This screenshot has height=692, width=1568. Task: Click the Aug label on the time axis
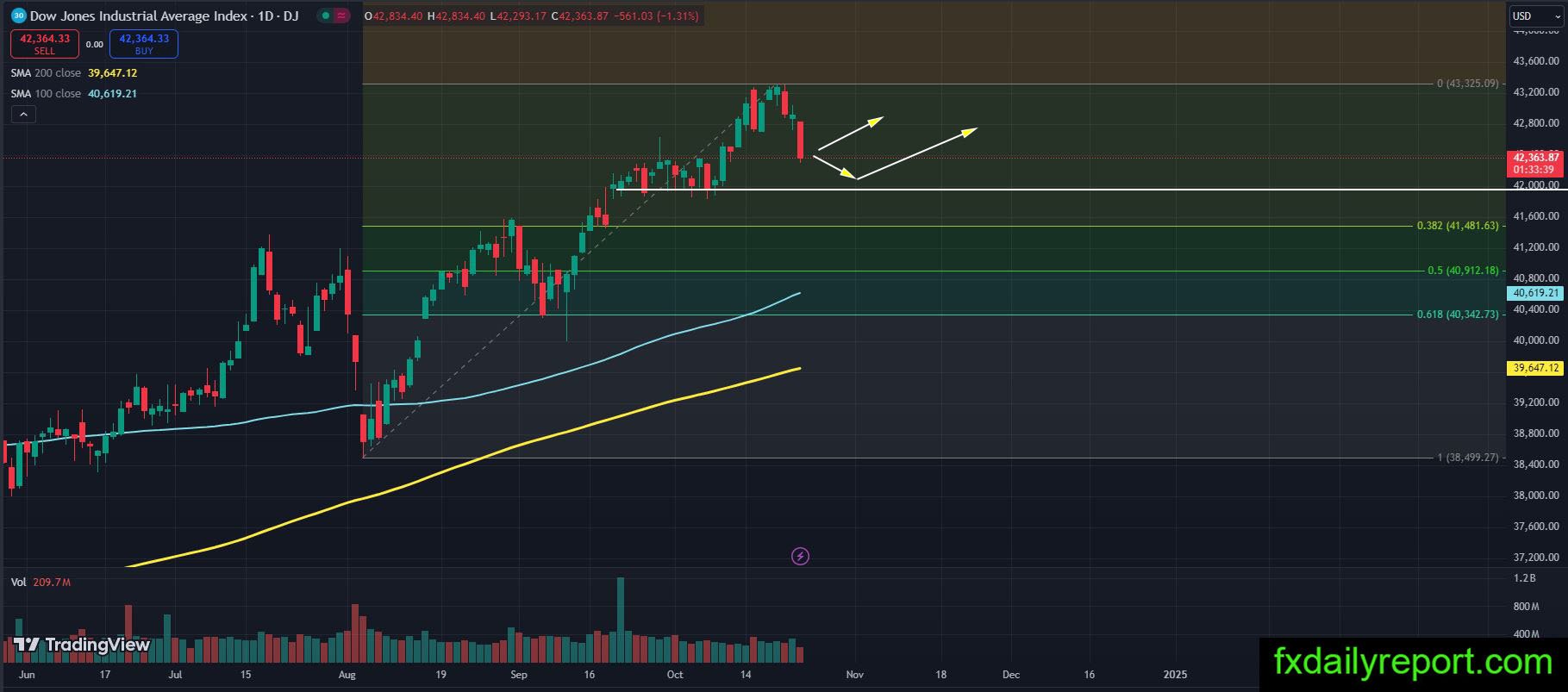tap(347, 675)
